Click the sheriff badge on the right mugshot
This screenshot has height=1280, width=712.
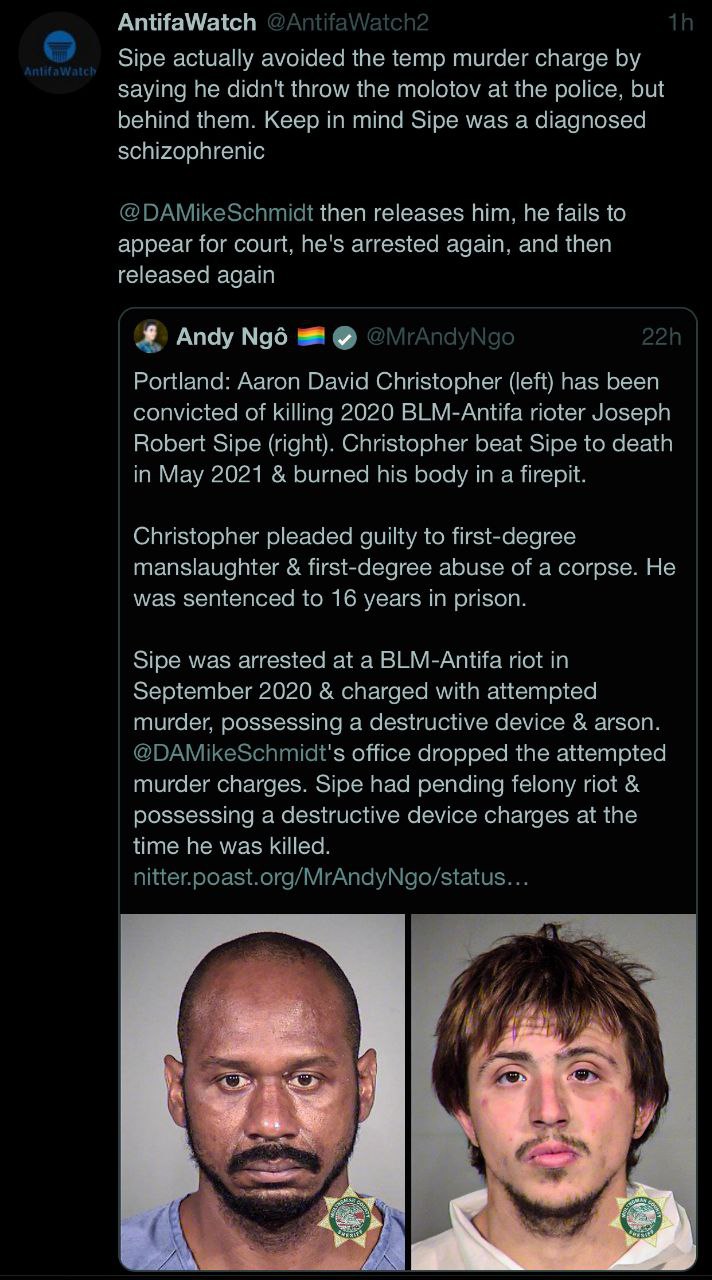coord(640,1217)
